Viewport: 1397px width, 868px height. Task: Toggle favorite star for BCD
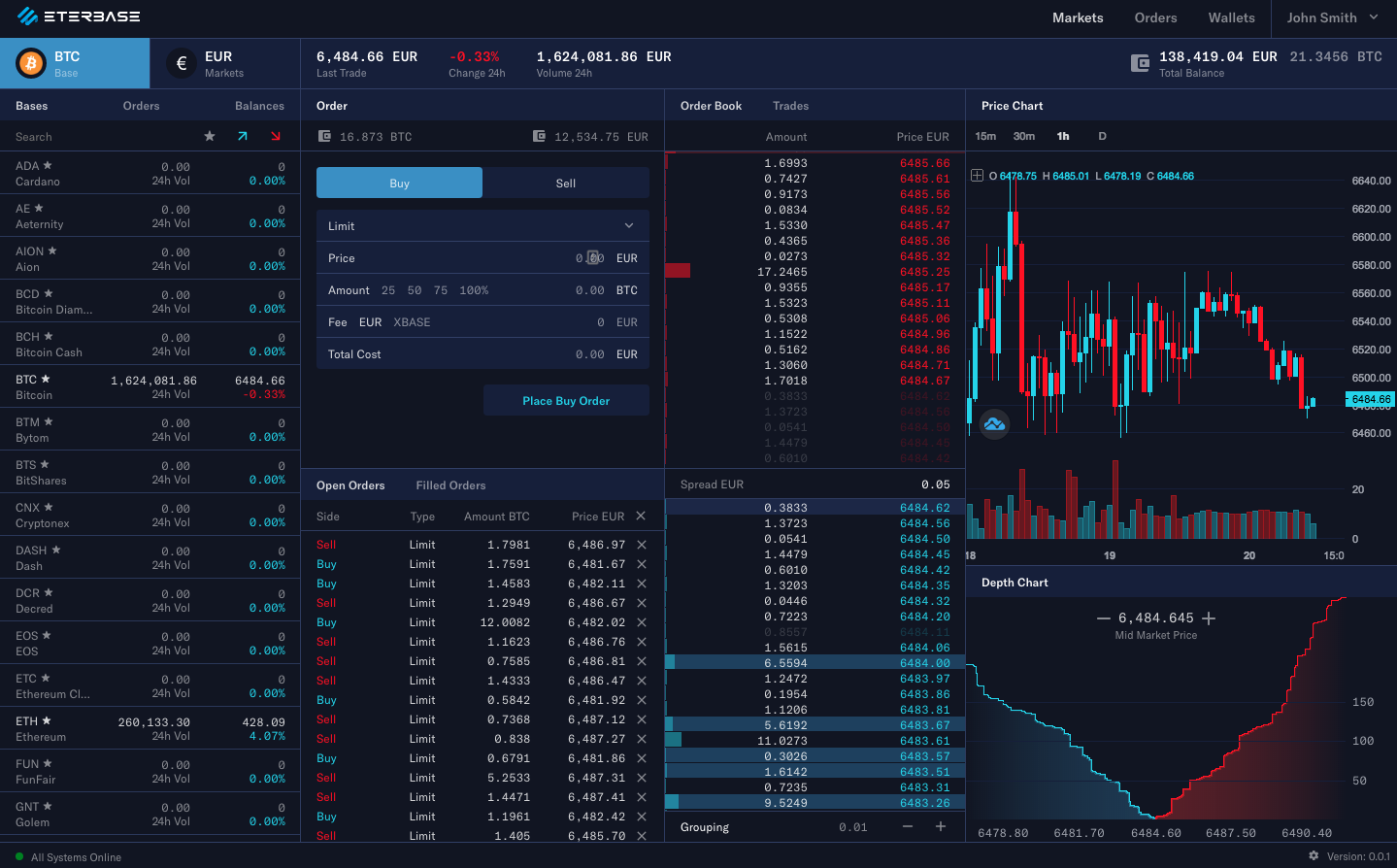click(x=49, y=293)
